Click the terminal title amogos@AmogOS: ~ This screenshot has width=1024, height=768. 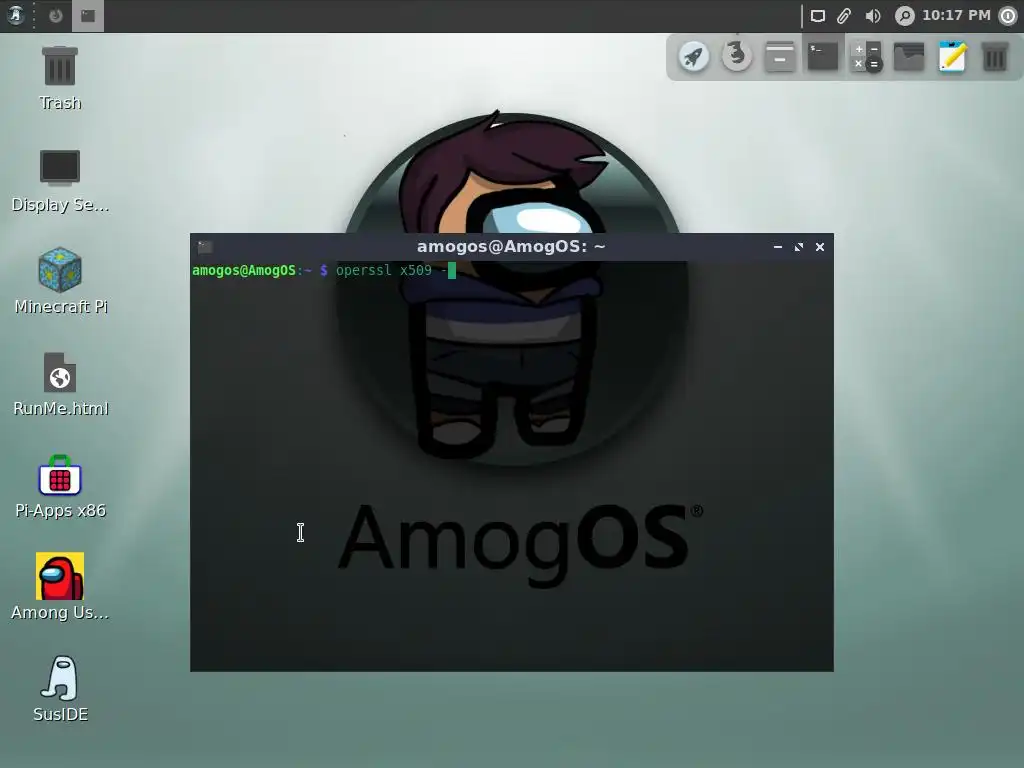coord(511,246)
